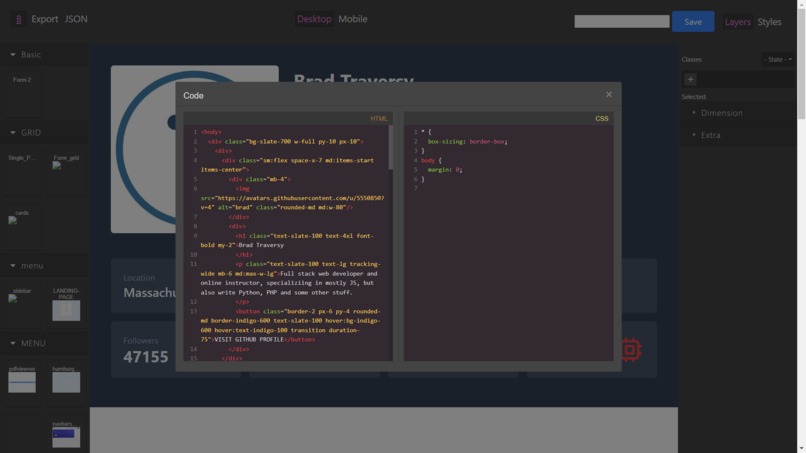Select the hamburg block
Image resolution: width=806 pixels, height=453 pixels.
click(66, 384)
